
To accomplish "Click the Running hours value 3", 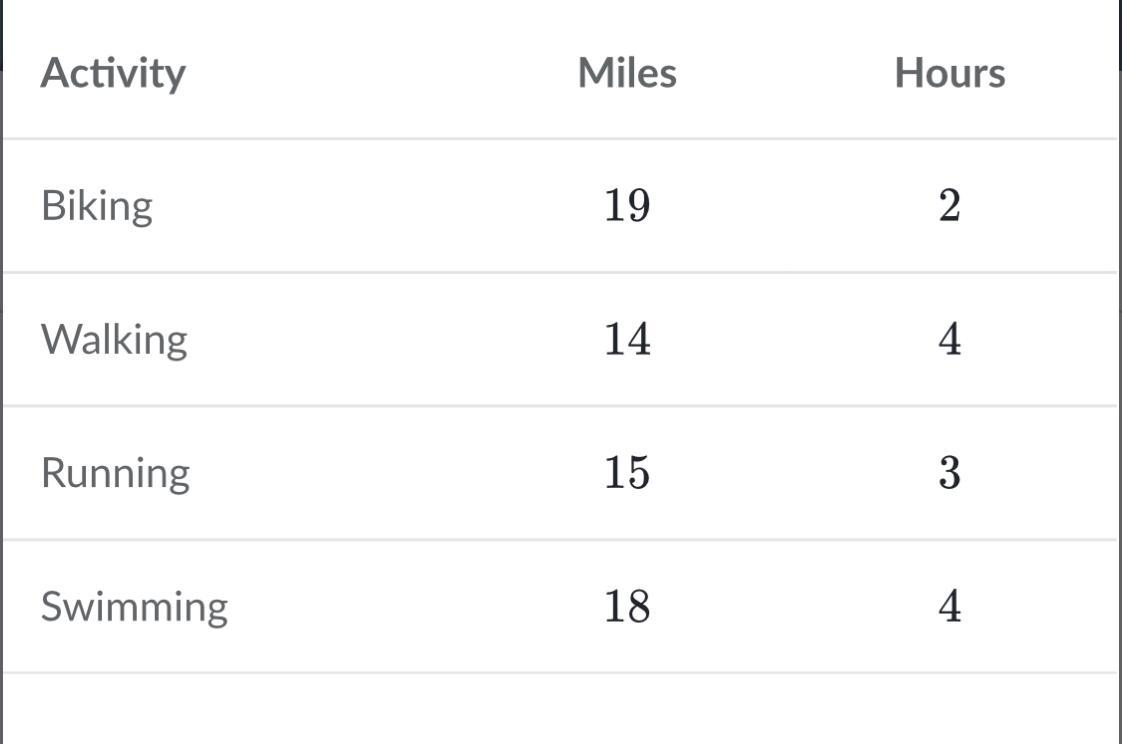I will point(949,472).
